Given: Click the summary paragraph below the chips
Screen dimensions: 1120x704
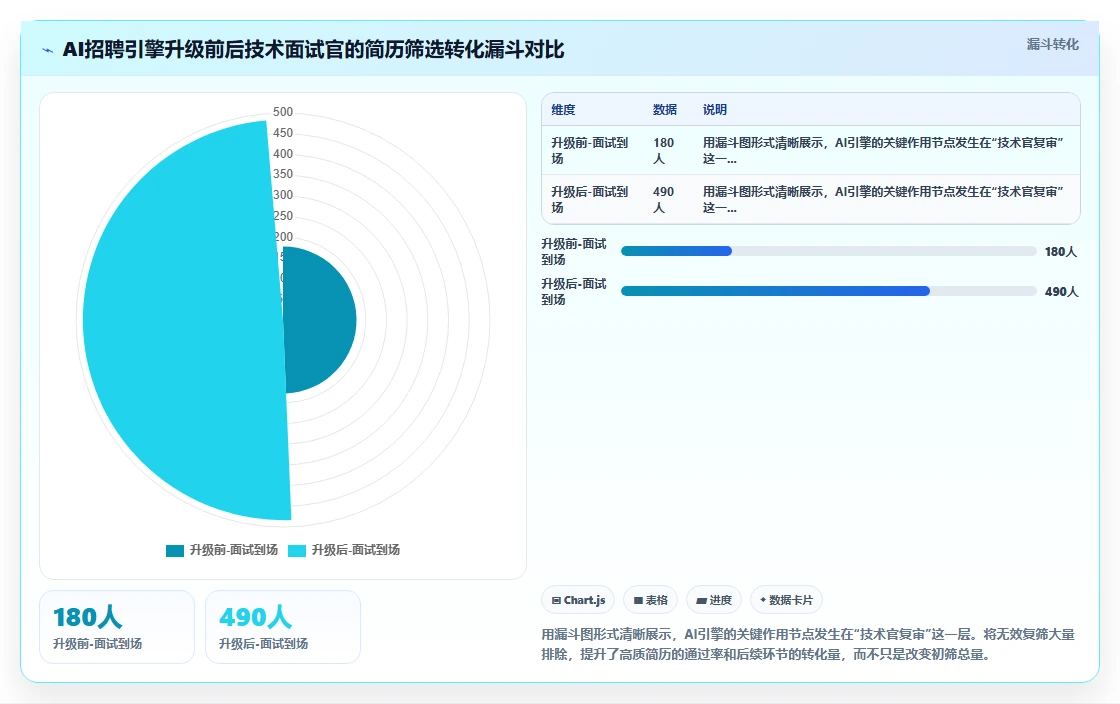Looking at the screenshot, I should [x=808, y=644].
